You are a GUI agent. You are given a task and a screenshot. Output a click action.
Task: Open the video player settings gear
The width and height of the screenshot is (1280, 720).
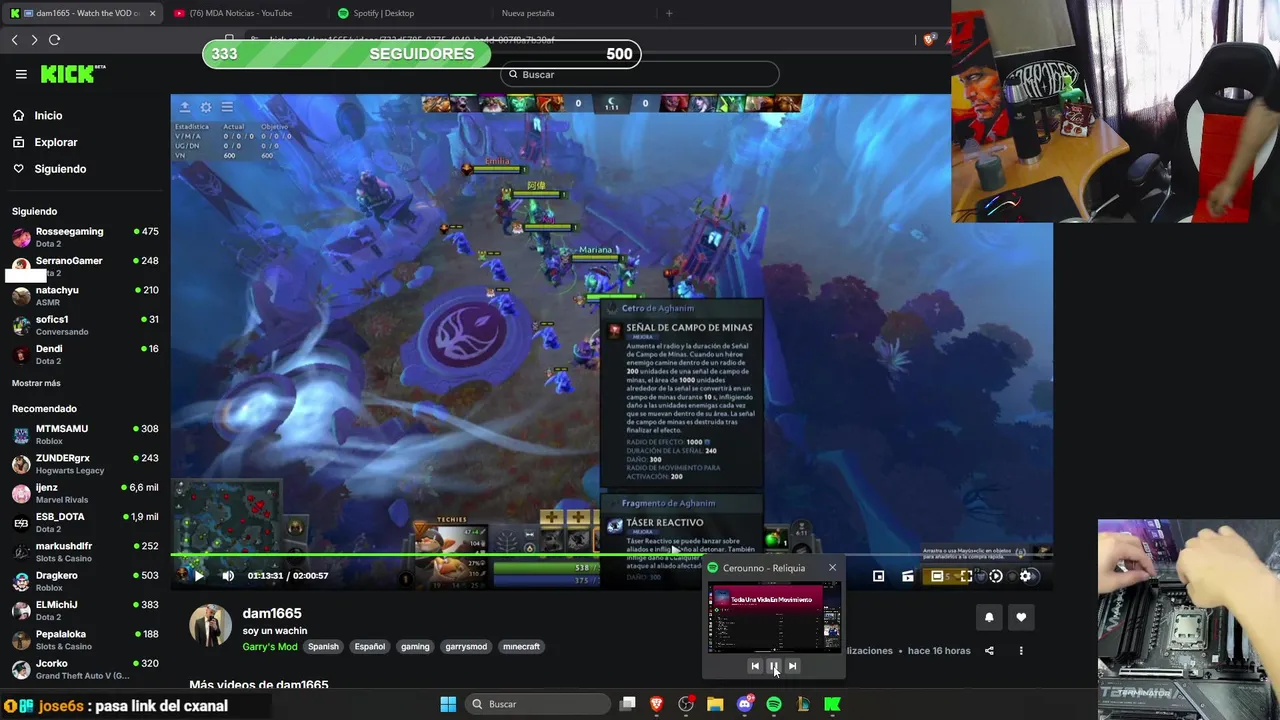point(1026,576)
